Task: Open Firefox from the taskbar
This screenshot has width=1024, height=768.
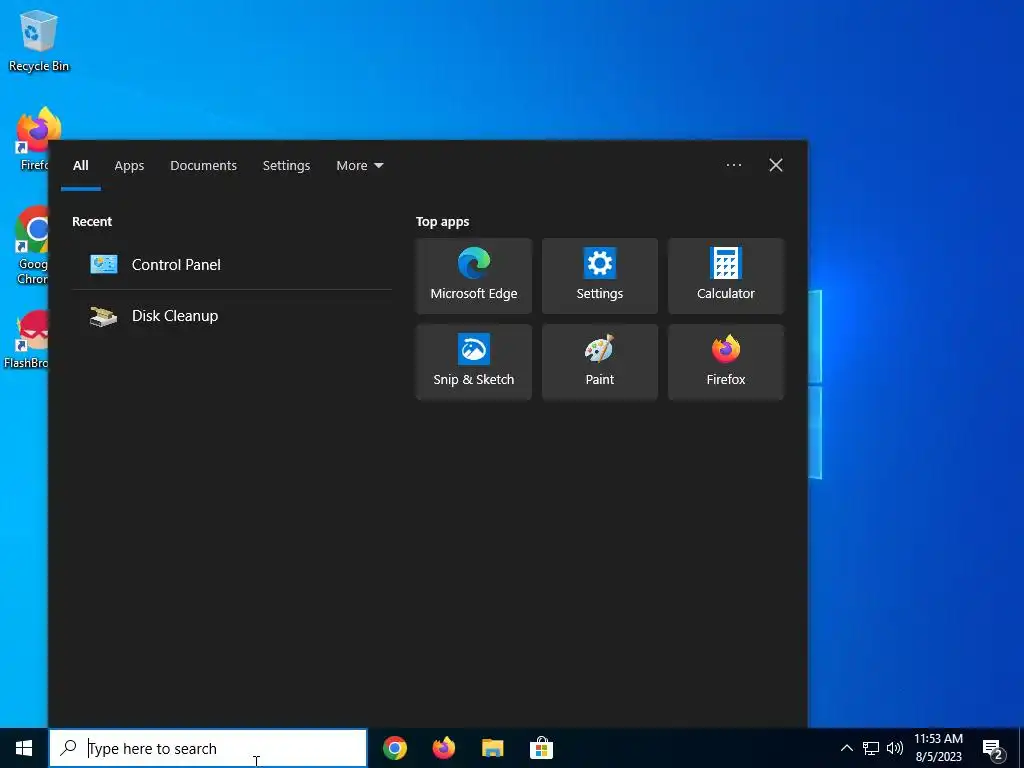Action: (x=444, y=748)
